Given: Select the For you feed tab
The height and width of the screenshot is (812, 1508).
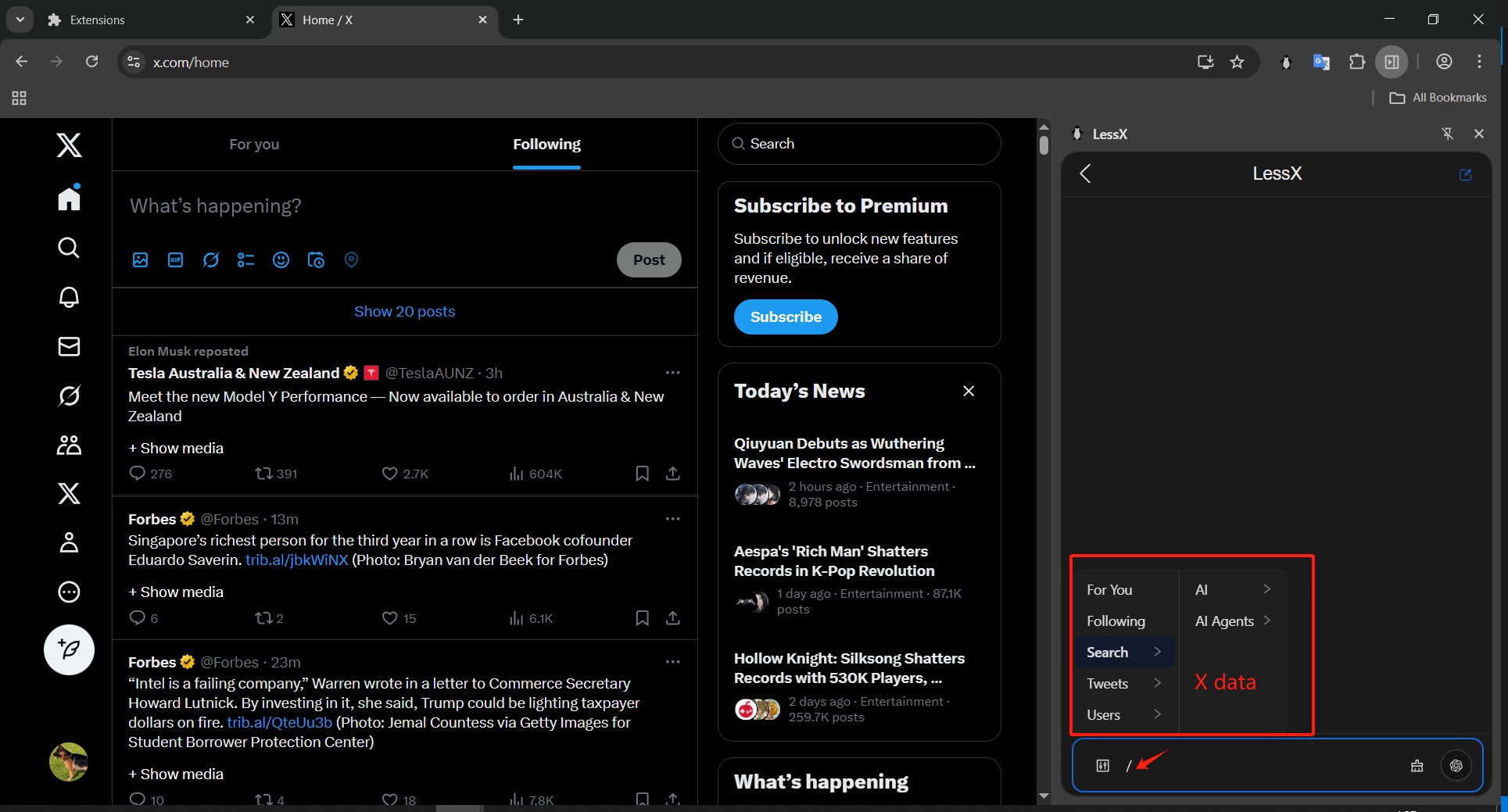Looking at the screenshot, I should (x=254, y=144).
